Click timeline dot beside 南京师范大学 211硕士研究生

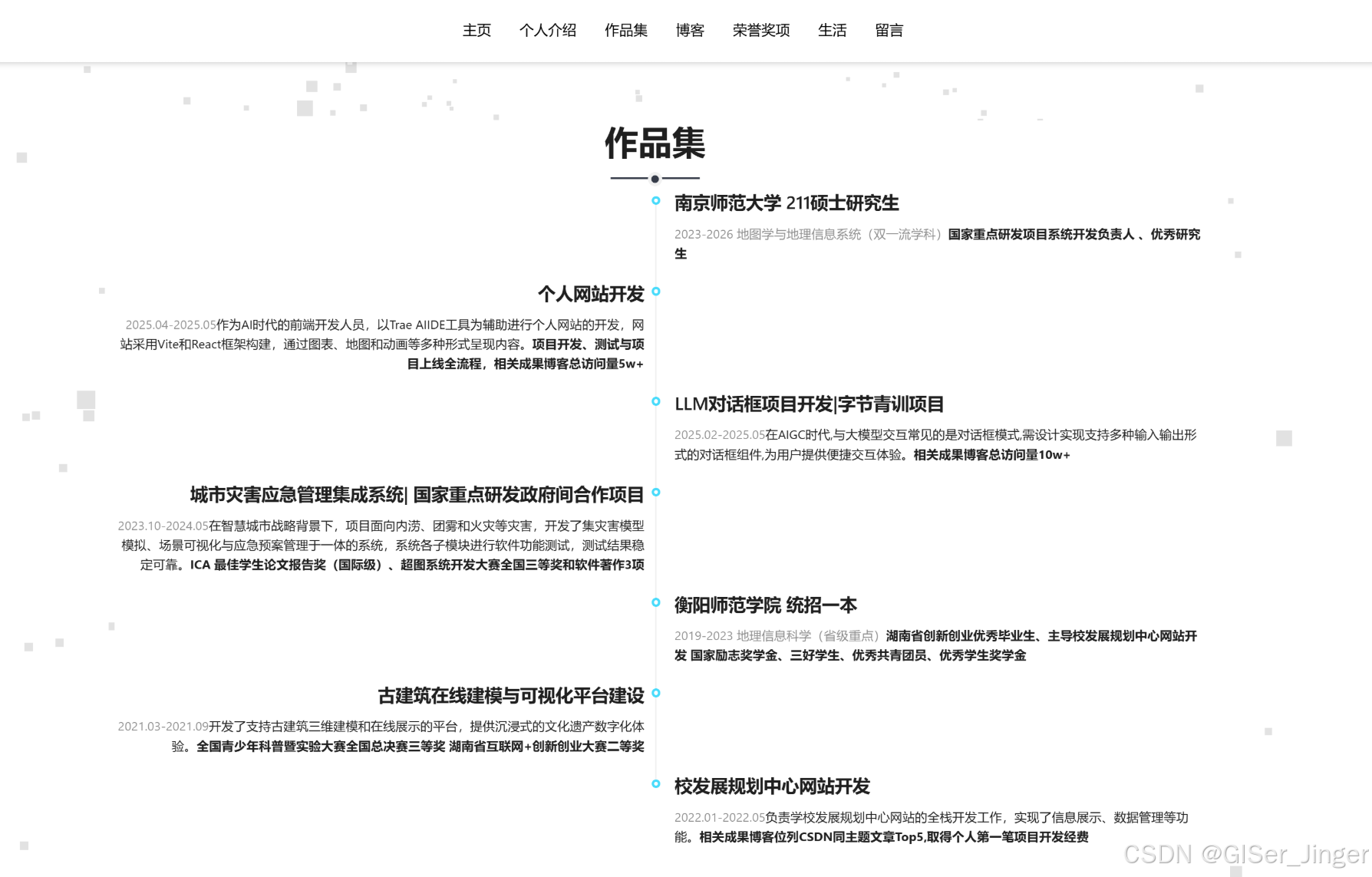pyautogui.click(x=655, y=200)
